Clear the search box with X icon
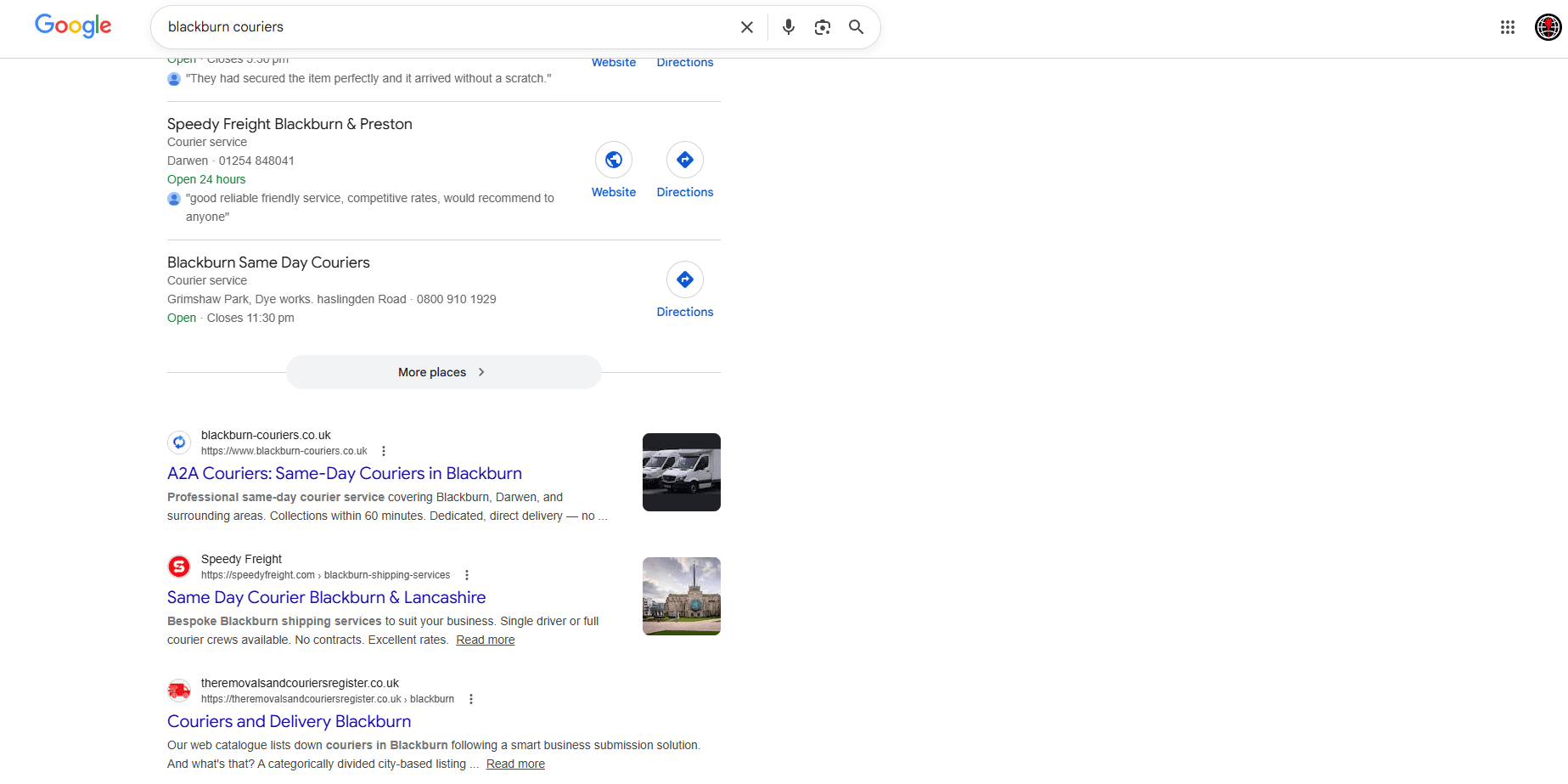This screenshot has height=784, width=1568. click(x=747, y=27)
